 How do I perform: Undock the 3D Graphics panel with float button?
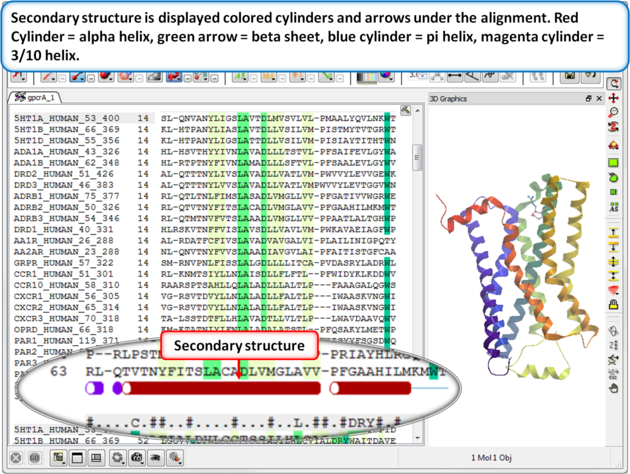pos(587,98)
